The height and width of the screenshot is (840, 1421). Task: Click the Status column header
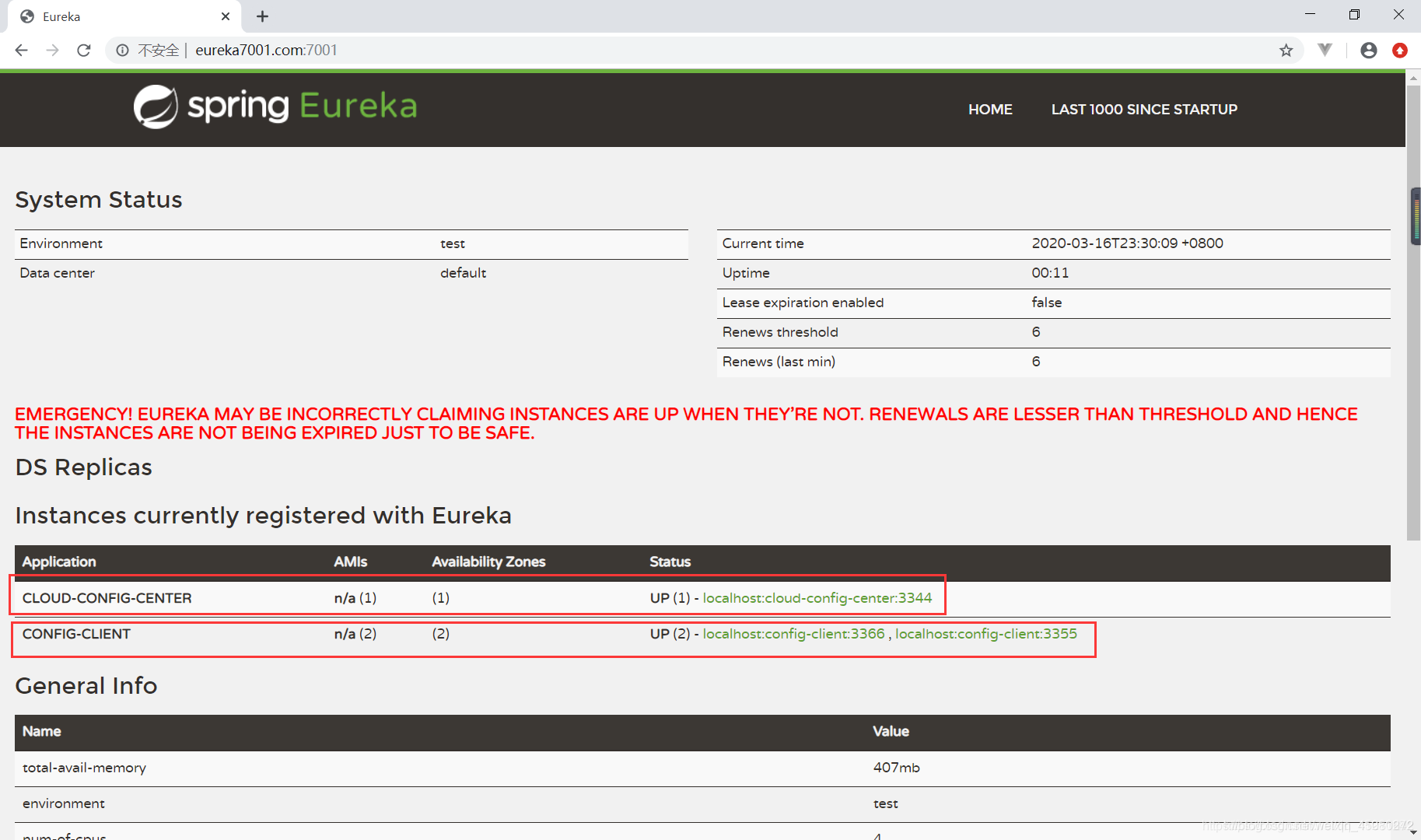(670, 562)
